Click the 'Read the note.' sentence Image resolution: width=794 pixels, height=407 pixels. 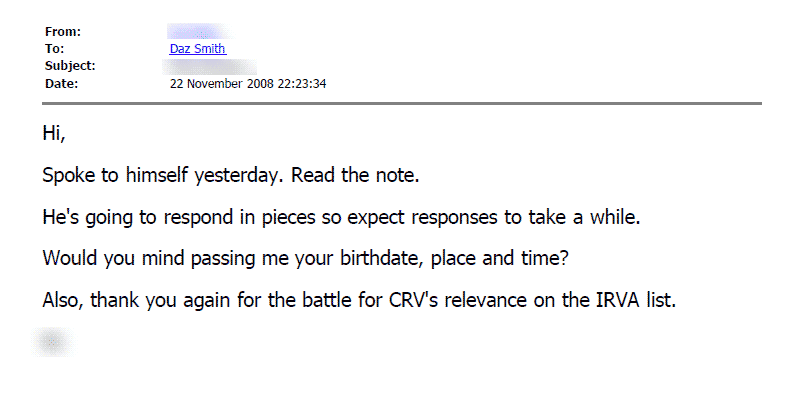355,175
